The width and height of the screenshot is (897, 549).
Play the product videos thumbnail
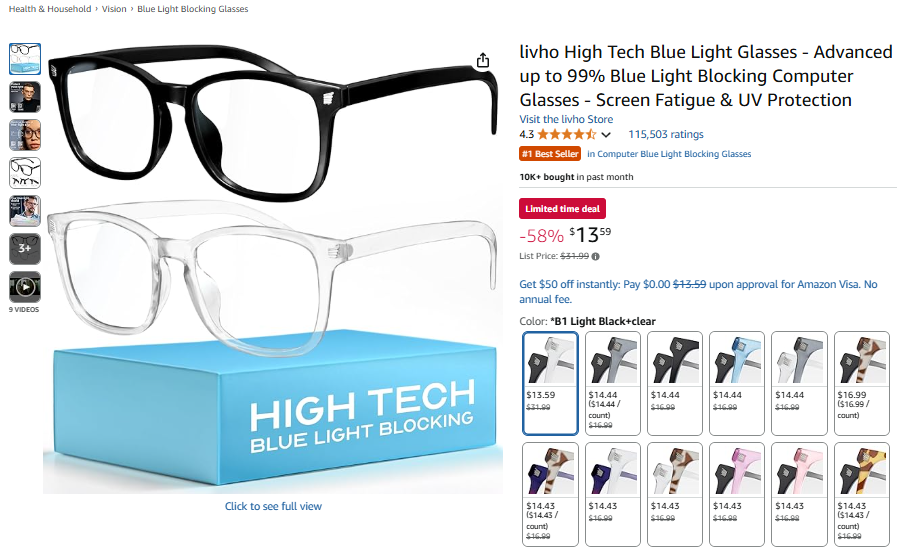pos(25,287)
